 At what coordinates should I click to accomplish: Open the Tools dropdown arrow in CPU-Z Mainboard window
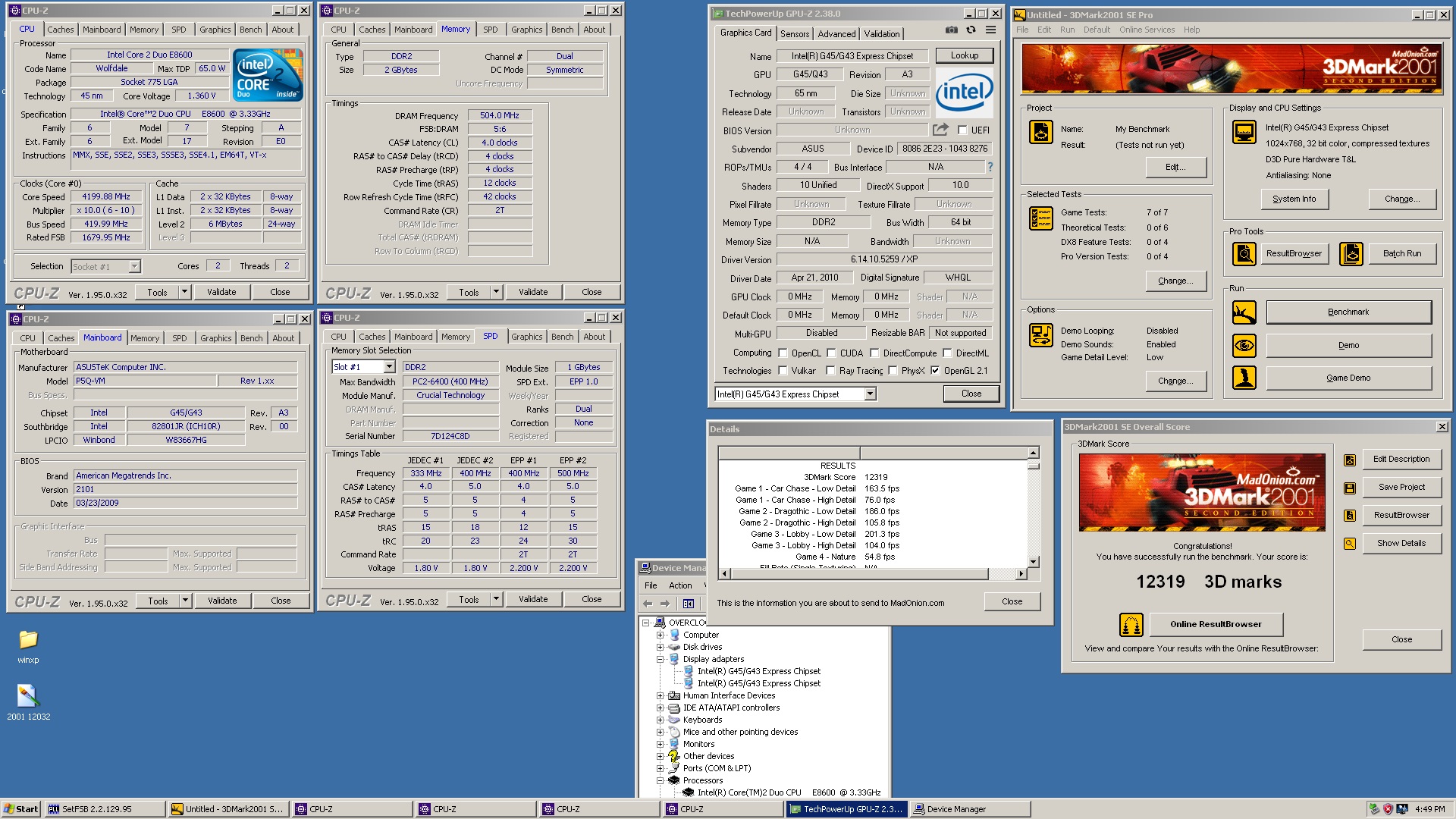184,601
